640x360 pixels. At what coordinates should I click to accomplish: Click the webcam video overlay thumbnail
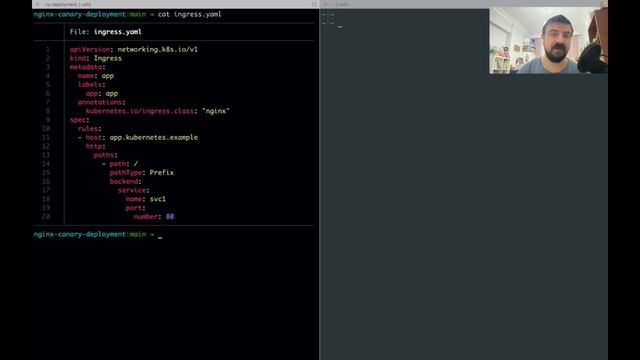click(548, 41)
